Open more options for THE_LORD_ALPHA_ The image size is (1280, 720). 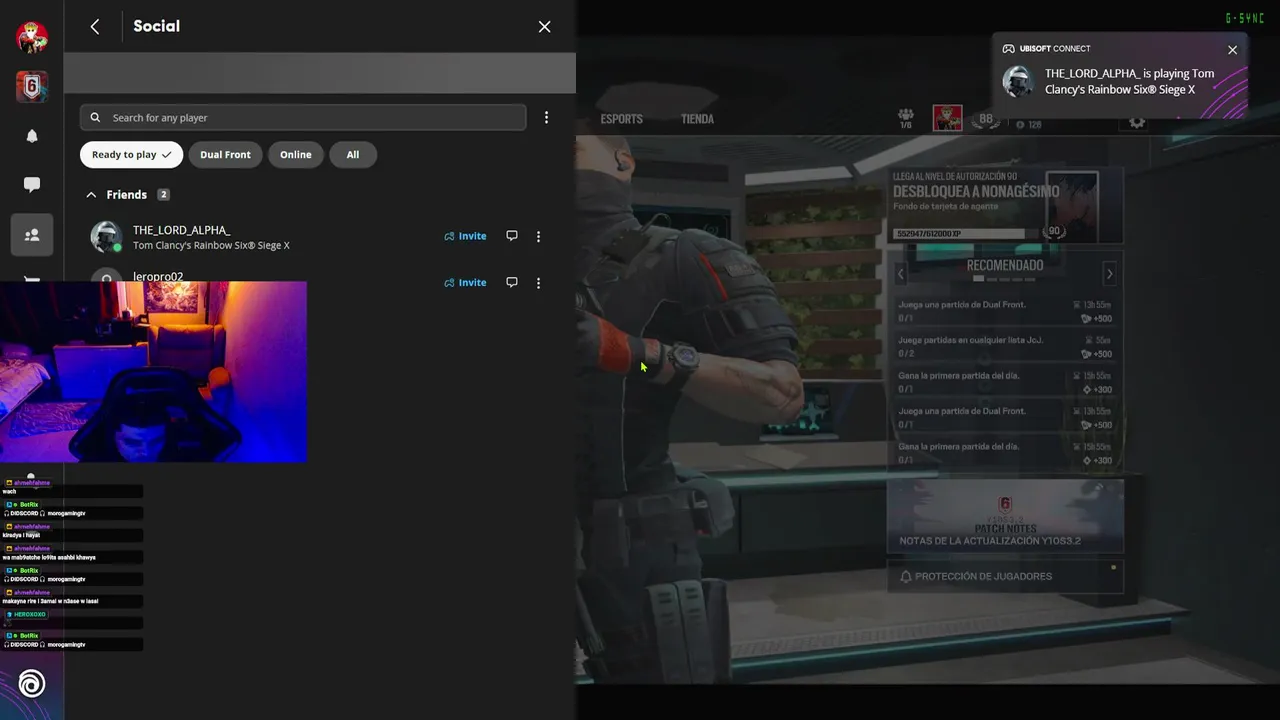[538, 237]
